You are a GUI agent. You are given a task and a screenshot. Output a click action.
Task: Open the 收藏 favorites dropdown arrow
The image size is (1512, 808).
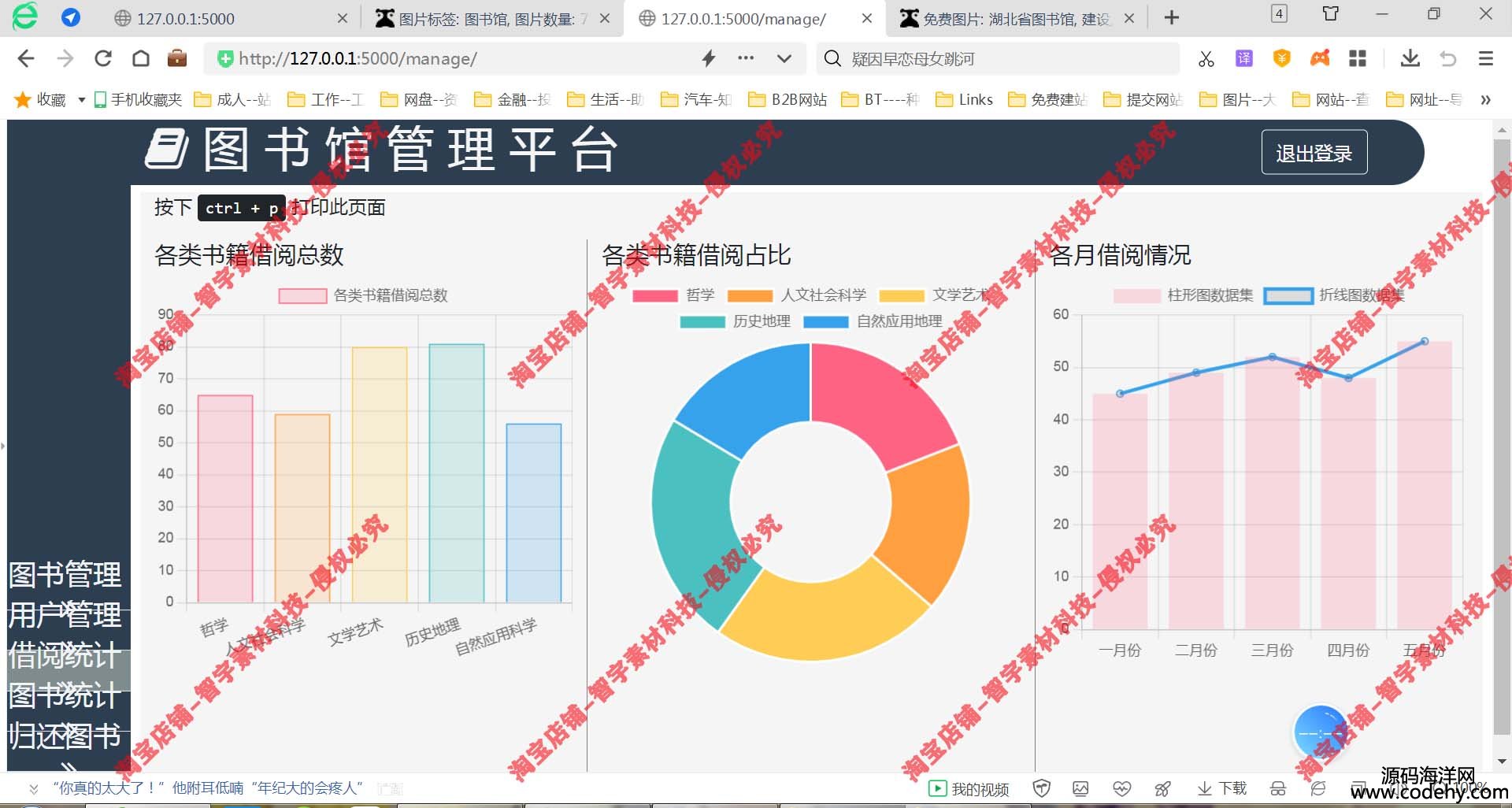point(81,100)
